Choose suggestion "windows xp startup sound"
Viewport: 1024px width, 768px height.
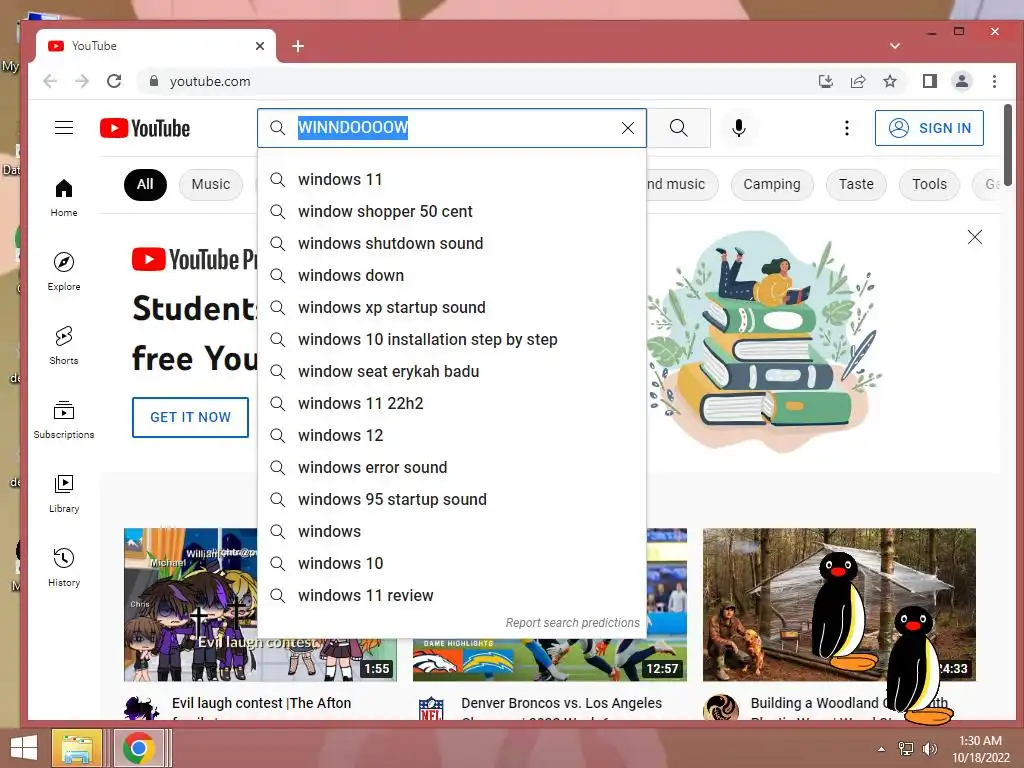pyautogui.click(x=452, y=308)
